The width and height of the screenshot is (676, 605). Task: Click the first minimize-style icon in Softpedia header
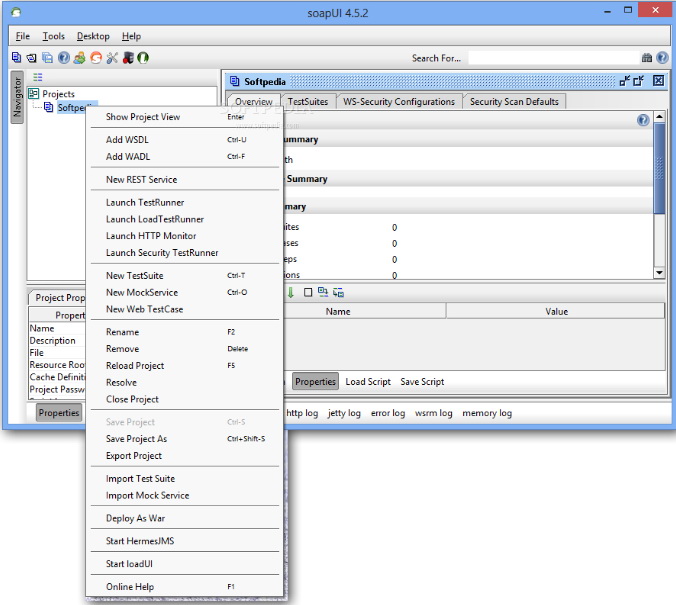(624, 81)
